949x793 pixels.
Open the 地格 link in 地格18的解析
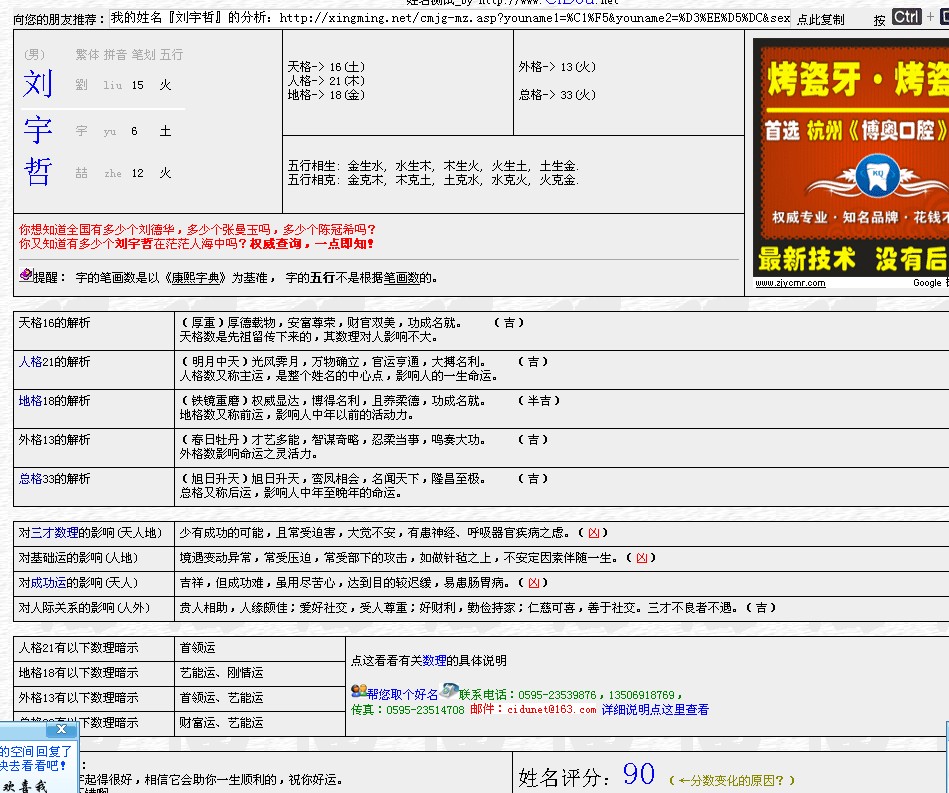pyautogui.click(x=30, y=401)
